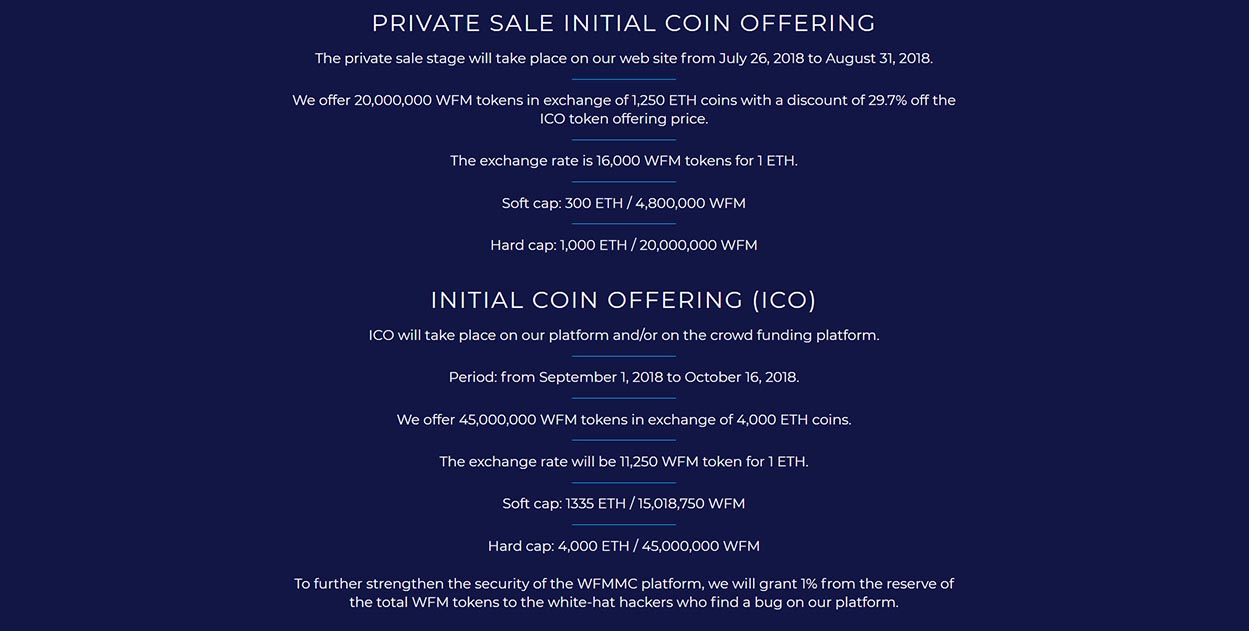The width and height of the screenshot is (1249, 631).
Task: Click the 20,000,000 WFM tokens offer text
Action: click(624, 109)
